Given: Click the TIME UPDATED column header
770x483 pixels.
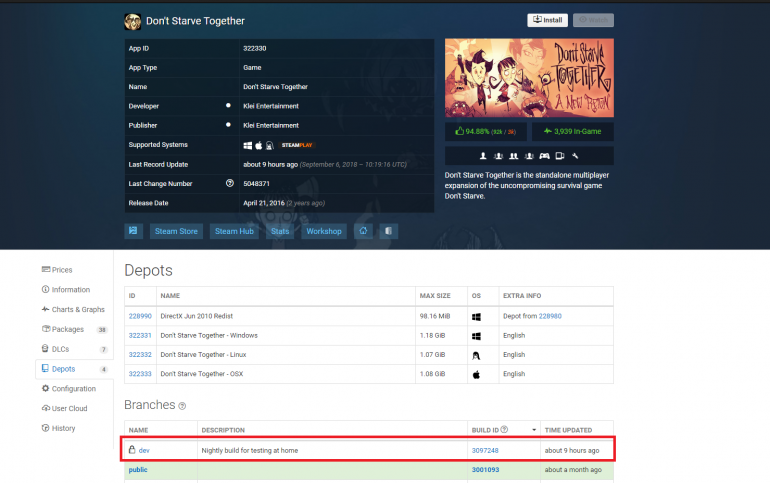Looking at the screenshot, I should coord(568,430).
